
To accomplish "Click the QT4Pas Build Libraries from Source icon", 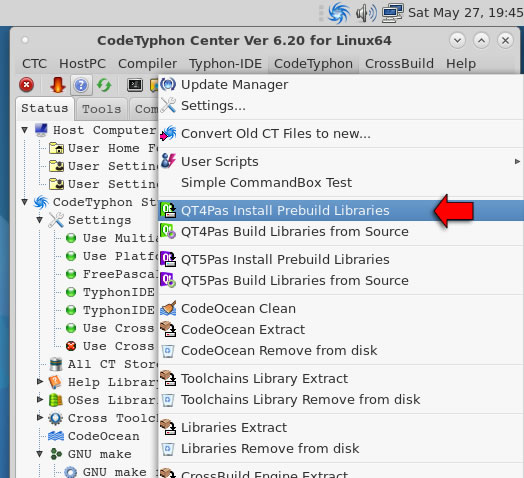I will 168,231.
